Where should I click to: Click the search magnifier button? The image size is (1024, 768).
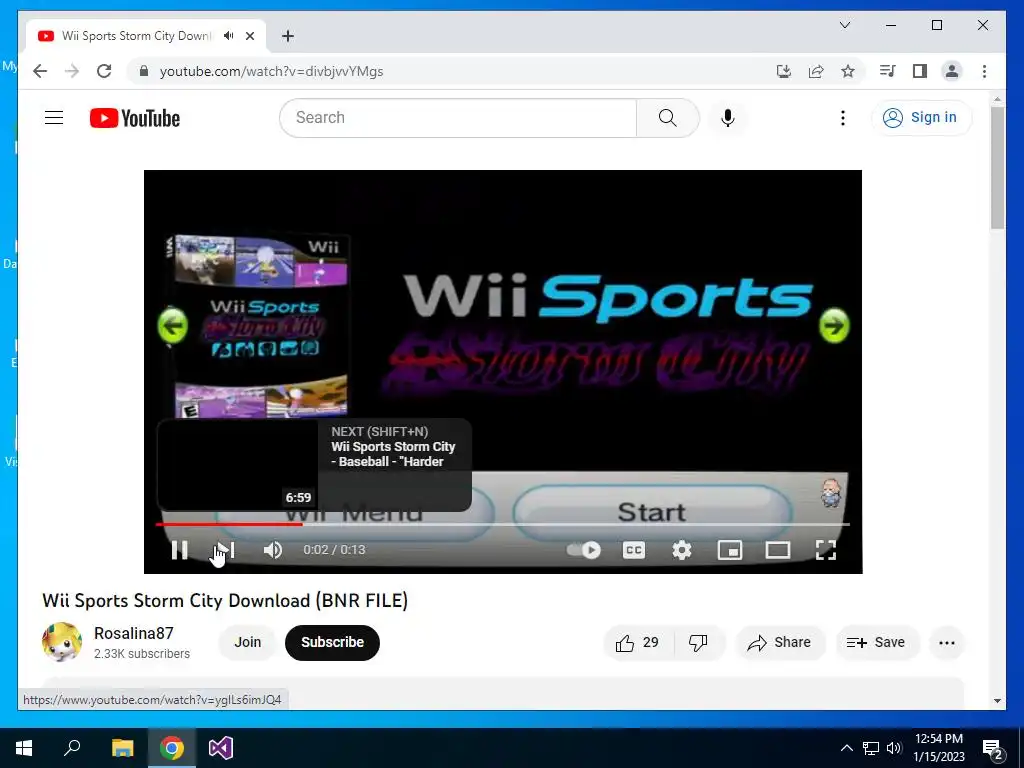point(667,118)
